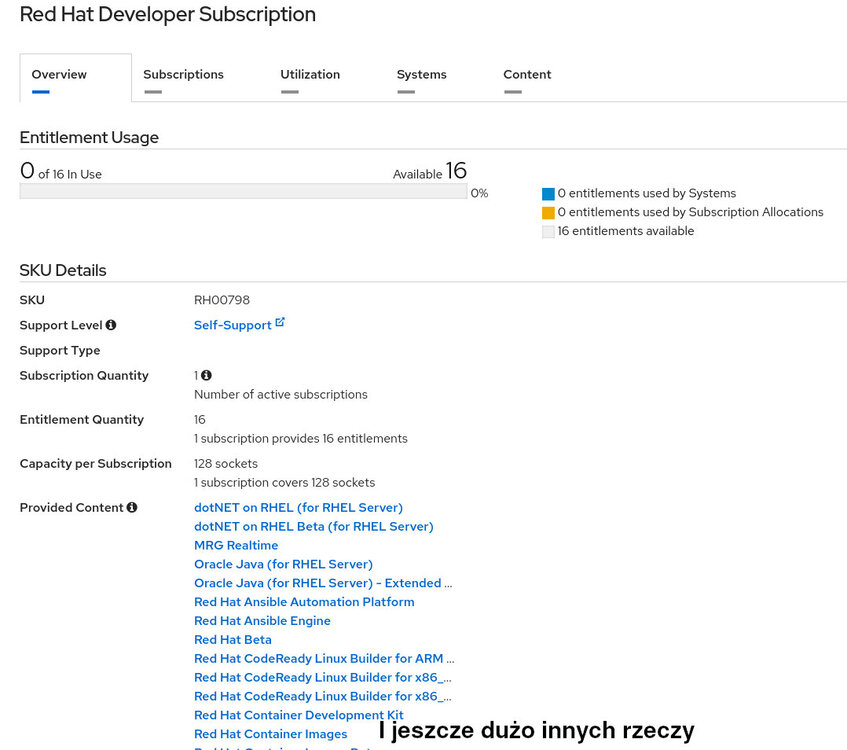Click 'Number of active subscriptions' text
The image size is (847, 750).
pos(281,394)
